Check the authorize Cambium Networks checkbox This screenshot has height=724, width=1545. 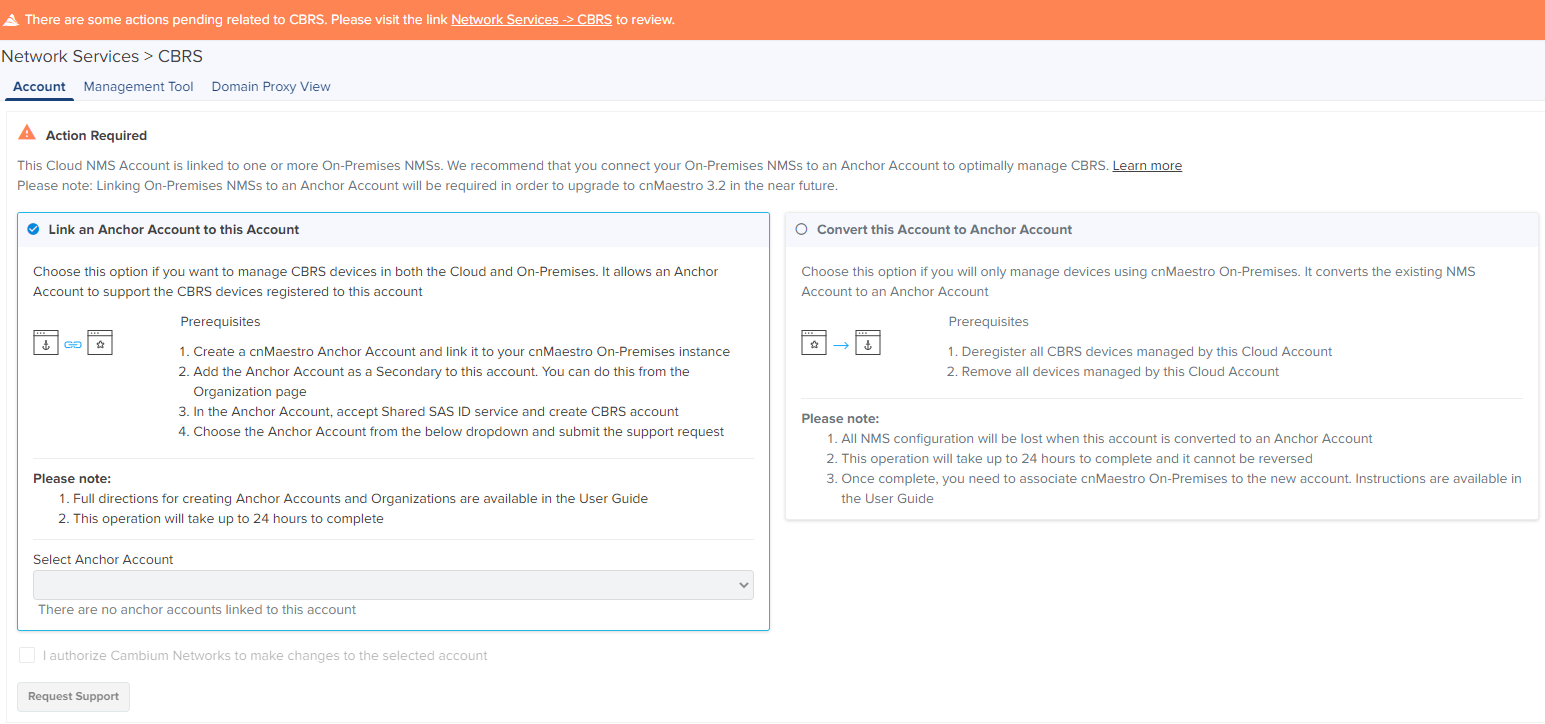point(27,656)
